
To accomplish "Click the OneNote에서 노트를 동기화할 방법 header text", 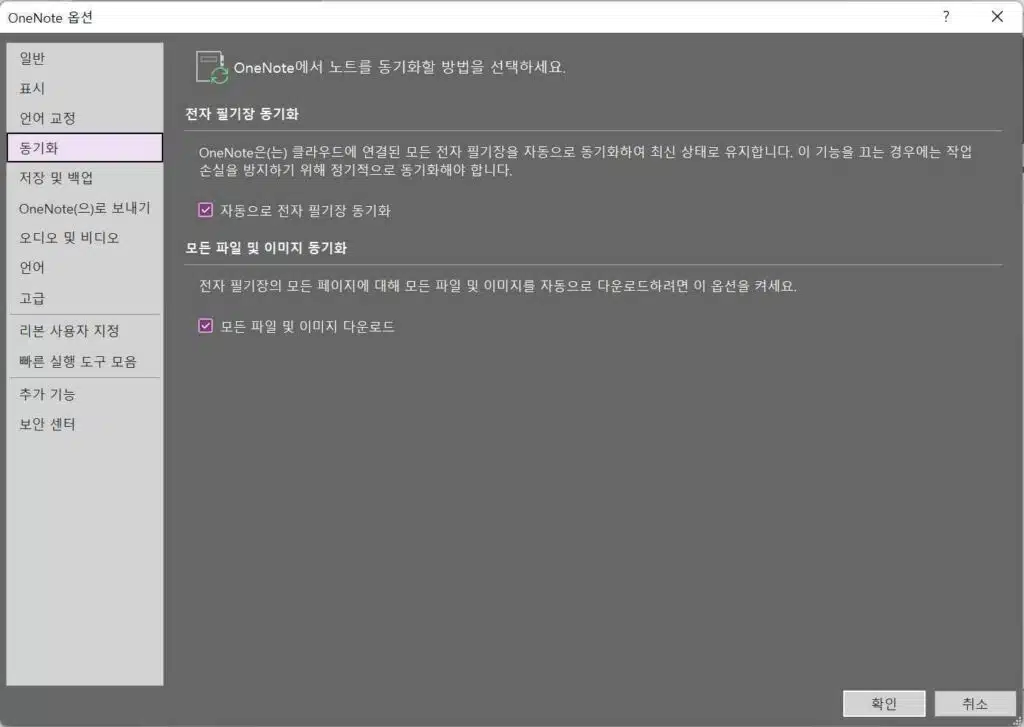I will coord(400,67).
